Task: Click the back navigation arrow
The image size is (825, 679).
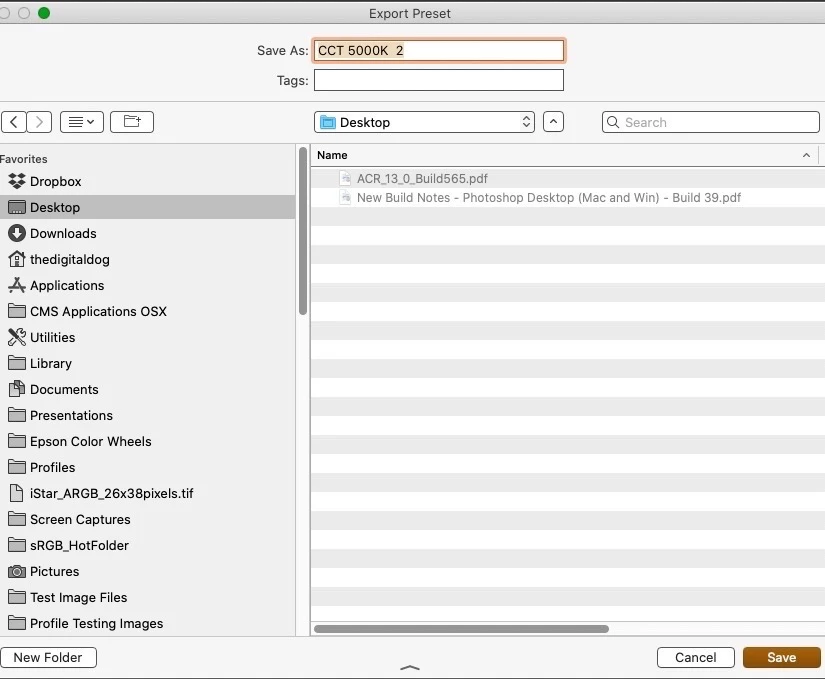Action: [14, 122]
